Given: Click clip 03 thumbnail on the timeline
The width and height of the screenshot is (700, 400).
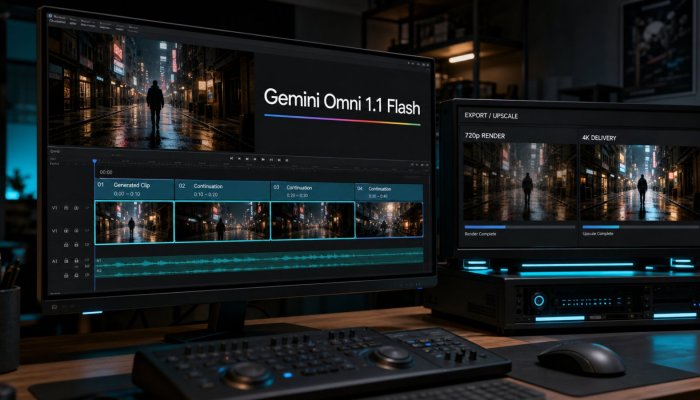Looking at the screenshot, I should tap(312, 221).
